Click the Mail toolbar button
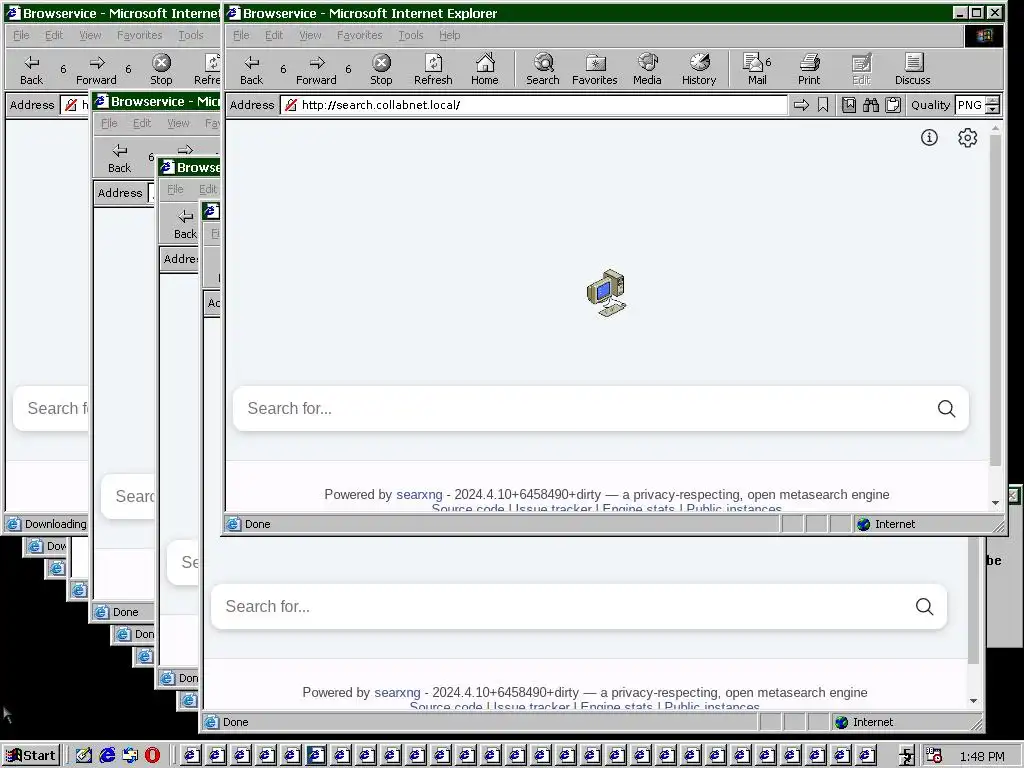 click(x=754, y=69)
